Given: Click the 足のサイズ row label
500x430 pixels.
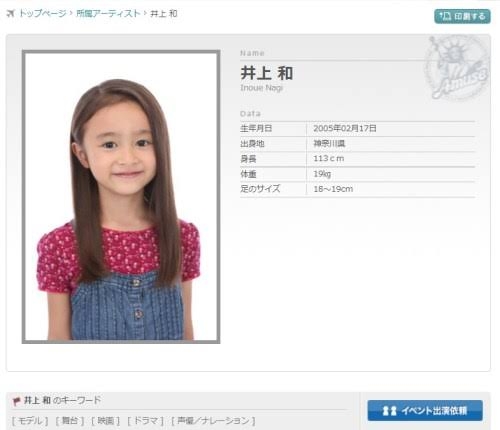Looking at the screenshot, I should (260, 189).
